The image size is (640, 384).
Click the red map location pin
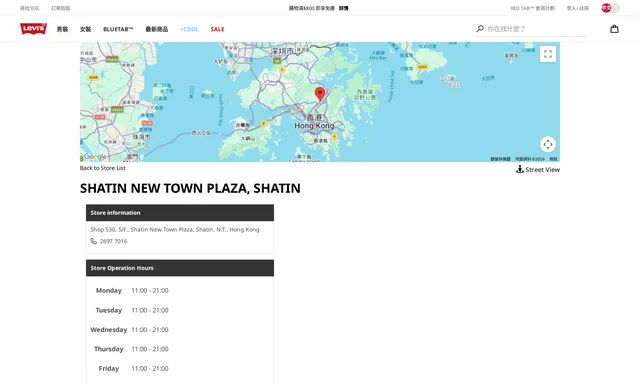[x=320, y=94]
